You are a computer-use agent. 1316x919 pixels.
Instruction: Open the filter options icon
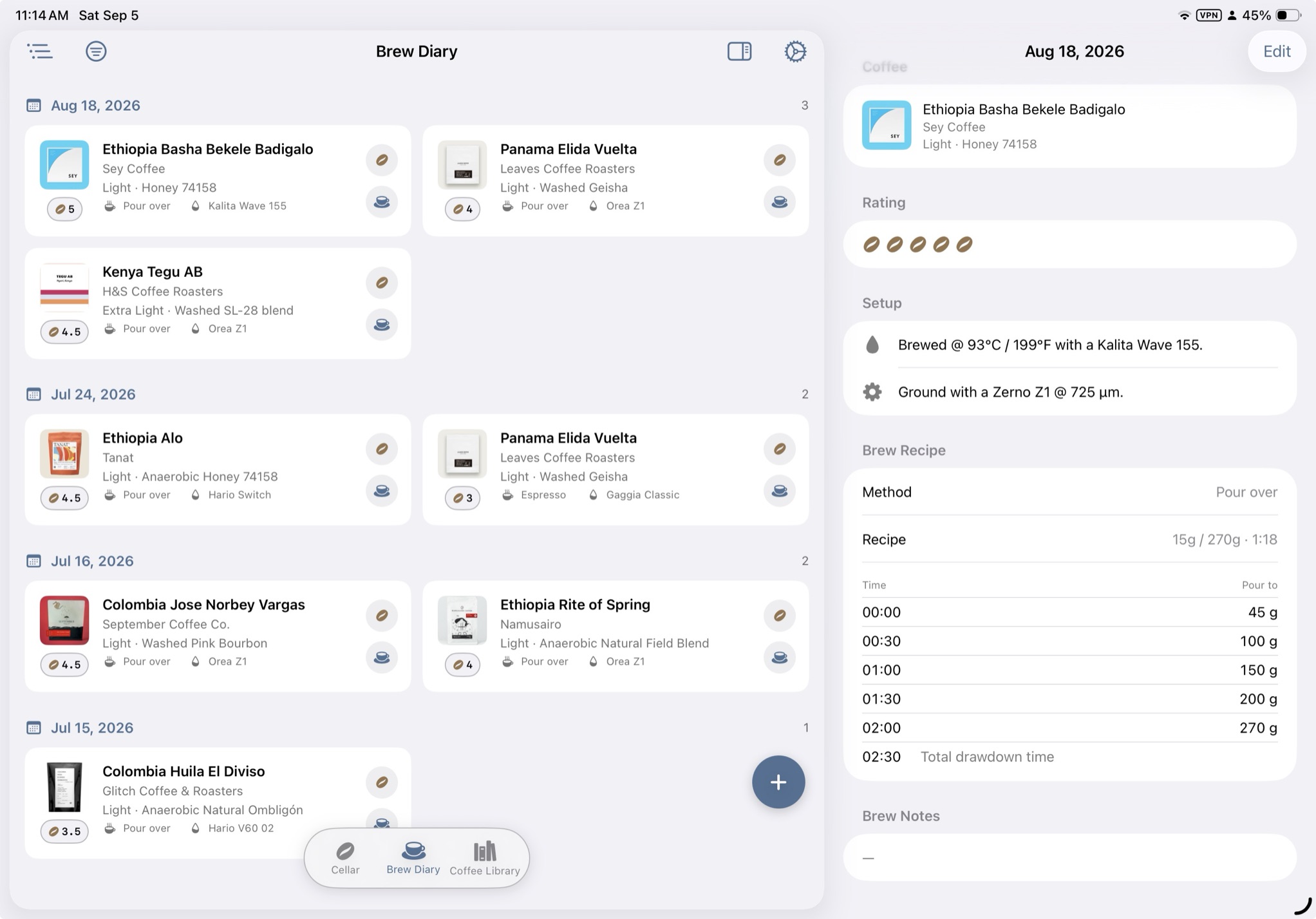(96, 52)
